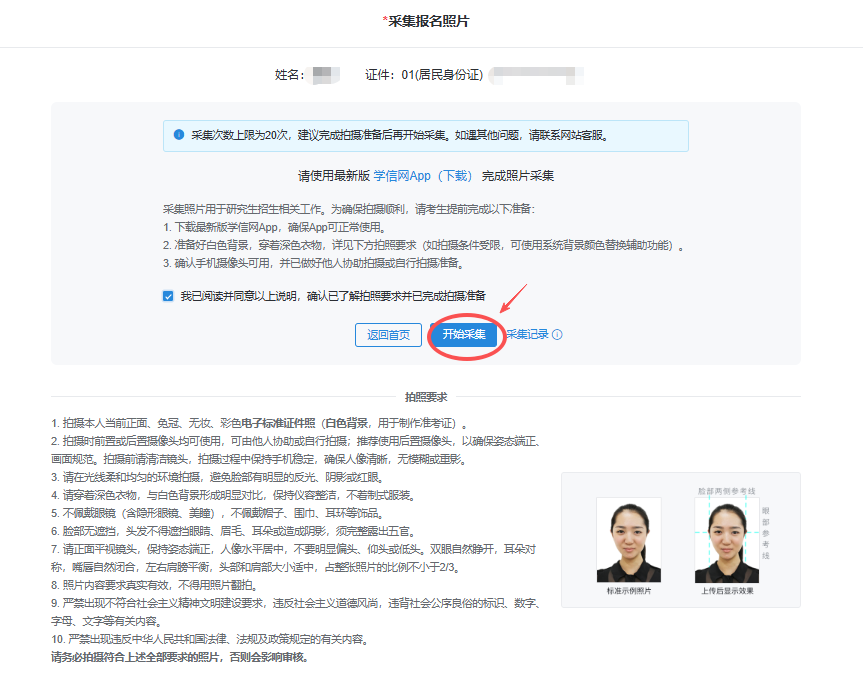Click the 证件：01(居民身份证) text
Screen dimensions: 863x680
click(x=424, y=75)
